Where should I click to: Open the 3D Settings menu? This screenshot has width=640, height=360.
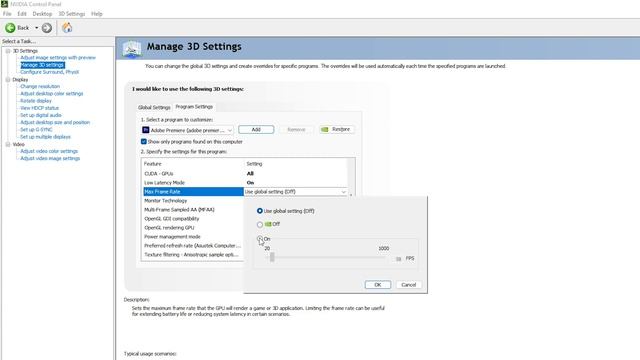[x=71, y=14]
